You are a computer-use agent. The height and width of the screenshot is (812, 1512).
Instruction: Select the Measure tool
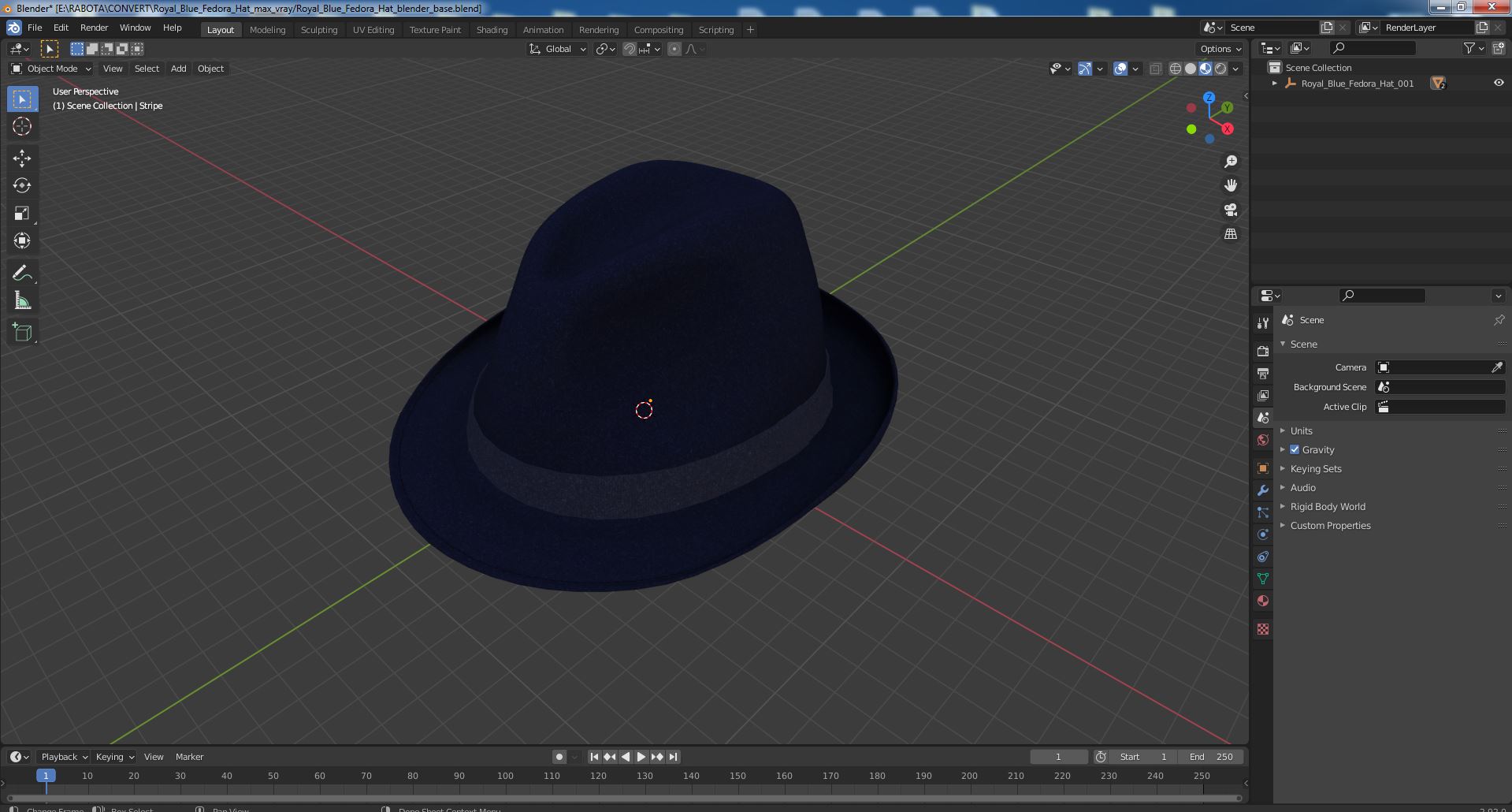(x=22, y=300)
